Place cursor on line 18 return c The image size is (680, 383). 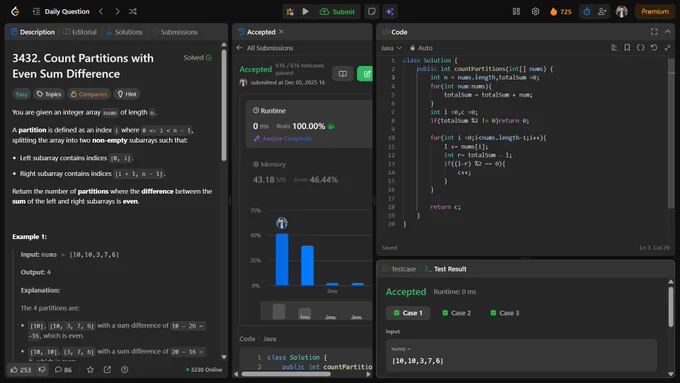(445, 207)
